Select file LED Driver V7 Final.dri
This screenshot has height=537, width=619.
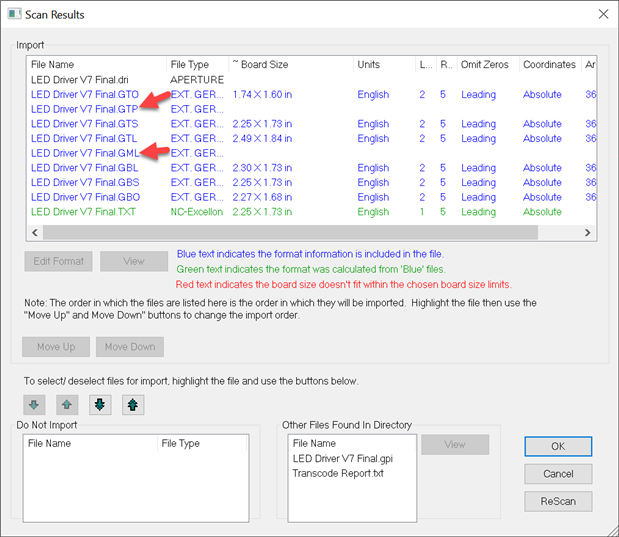pos(80,80)
